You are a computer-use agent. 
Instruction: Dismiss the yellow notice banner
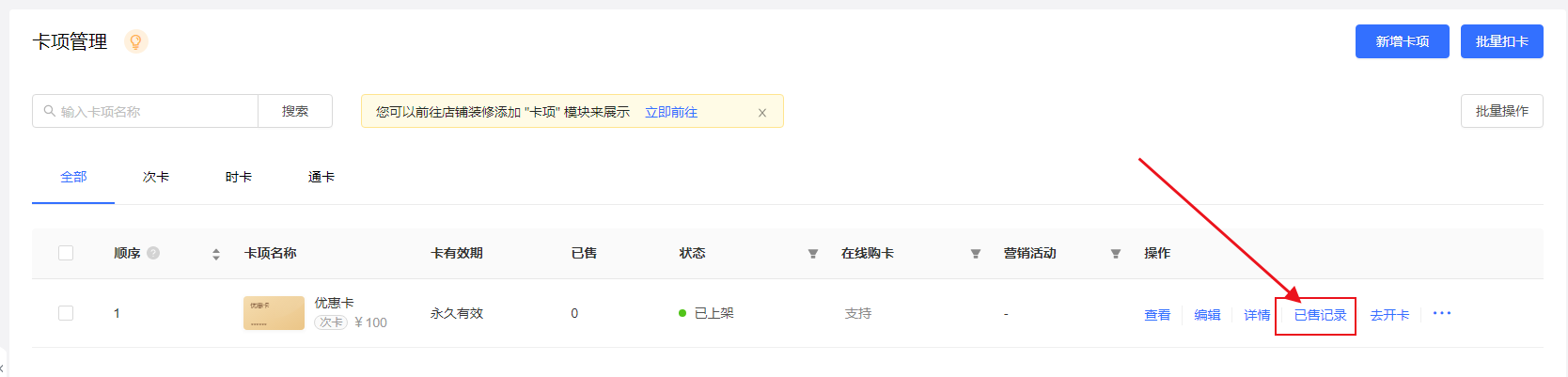[762, 113]
